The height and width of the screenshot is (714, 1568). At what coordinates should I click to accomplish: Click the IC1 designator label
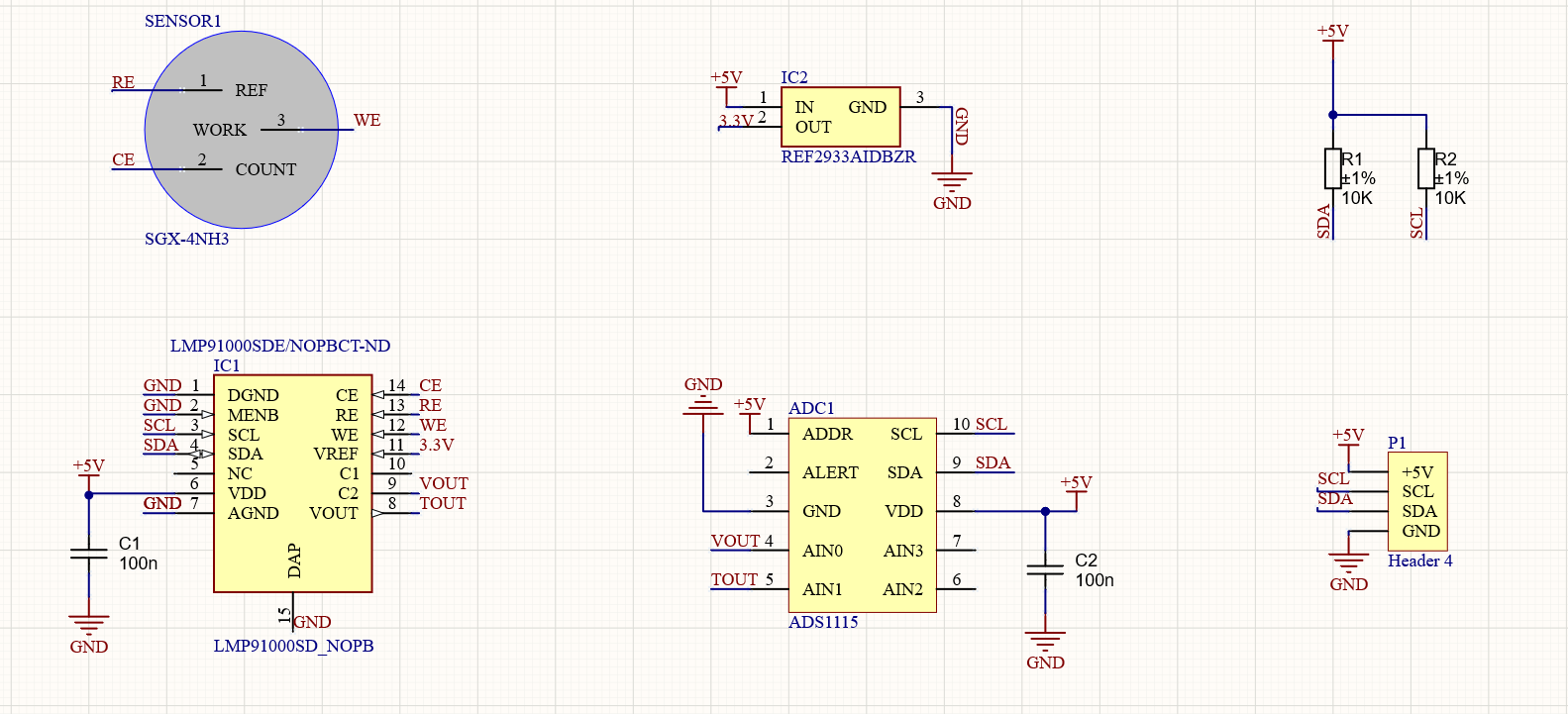tap(227, 365)
